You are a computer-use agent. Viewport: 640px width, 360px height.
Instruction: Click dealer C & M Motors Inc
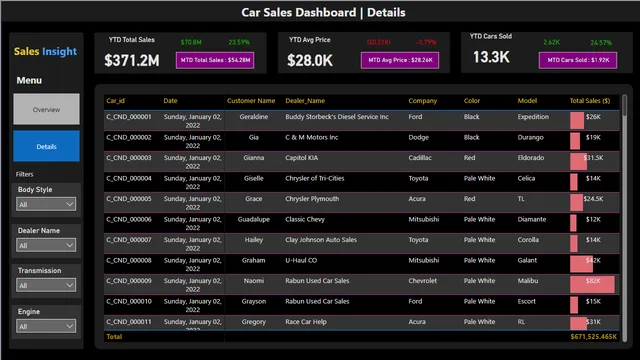[x=311, y=137]
